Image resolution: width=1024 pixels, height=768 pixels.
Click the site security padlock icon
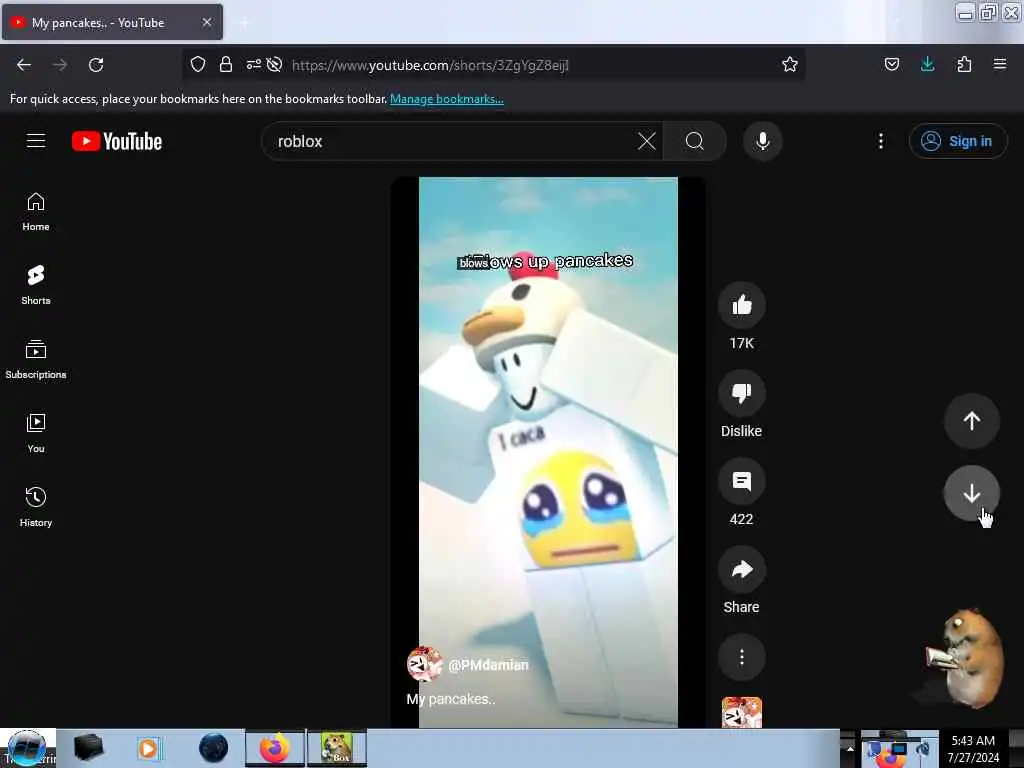click(226, 64)
